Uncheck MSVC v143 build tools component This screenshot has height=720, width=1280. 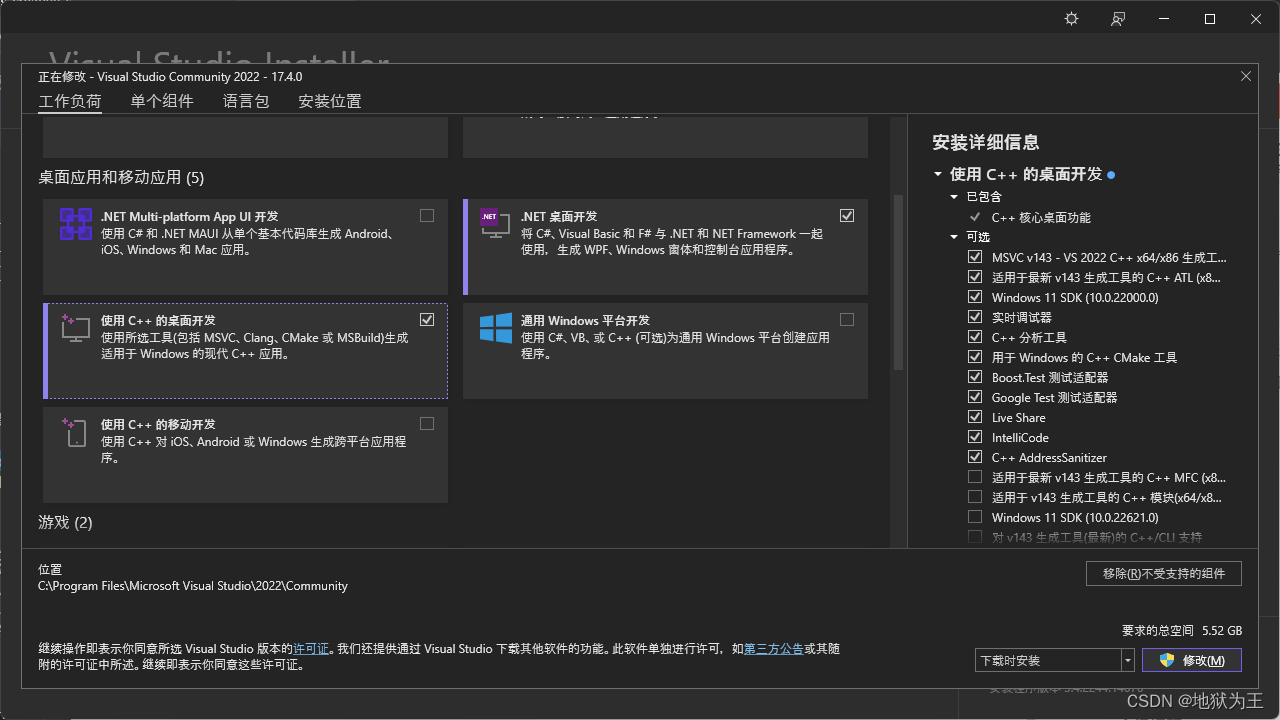pyautogui.click(x=975, y=257)
